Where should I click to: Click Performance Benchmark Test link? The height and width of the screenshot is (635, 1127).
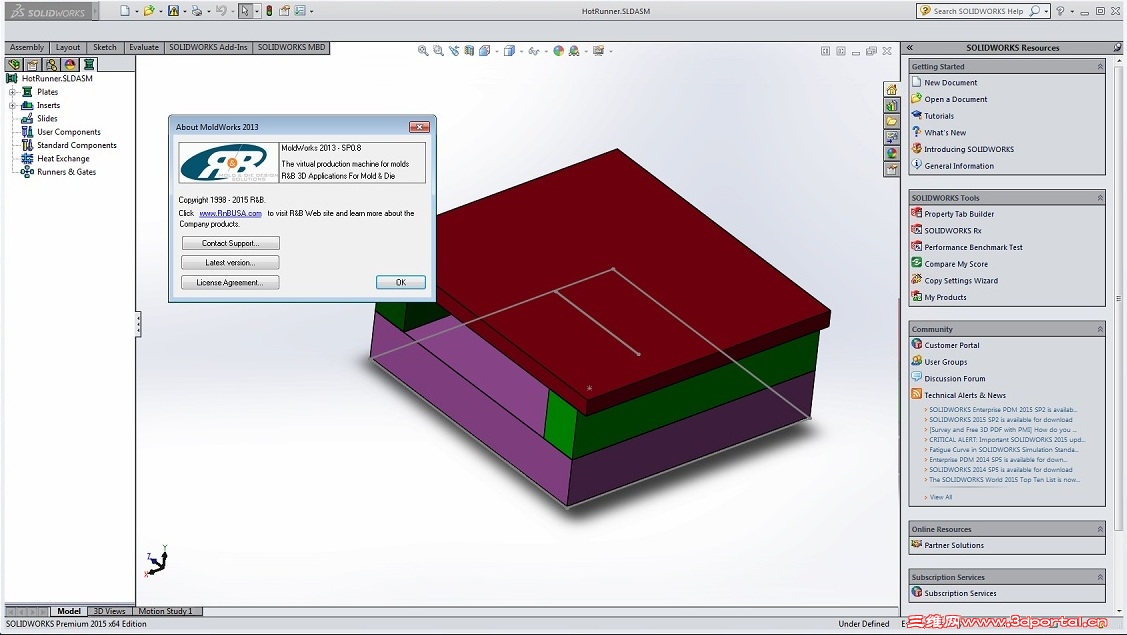point(973,247)
